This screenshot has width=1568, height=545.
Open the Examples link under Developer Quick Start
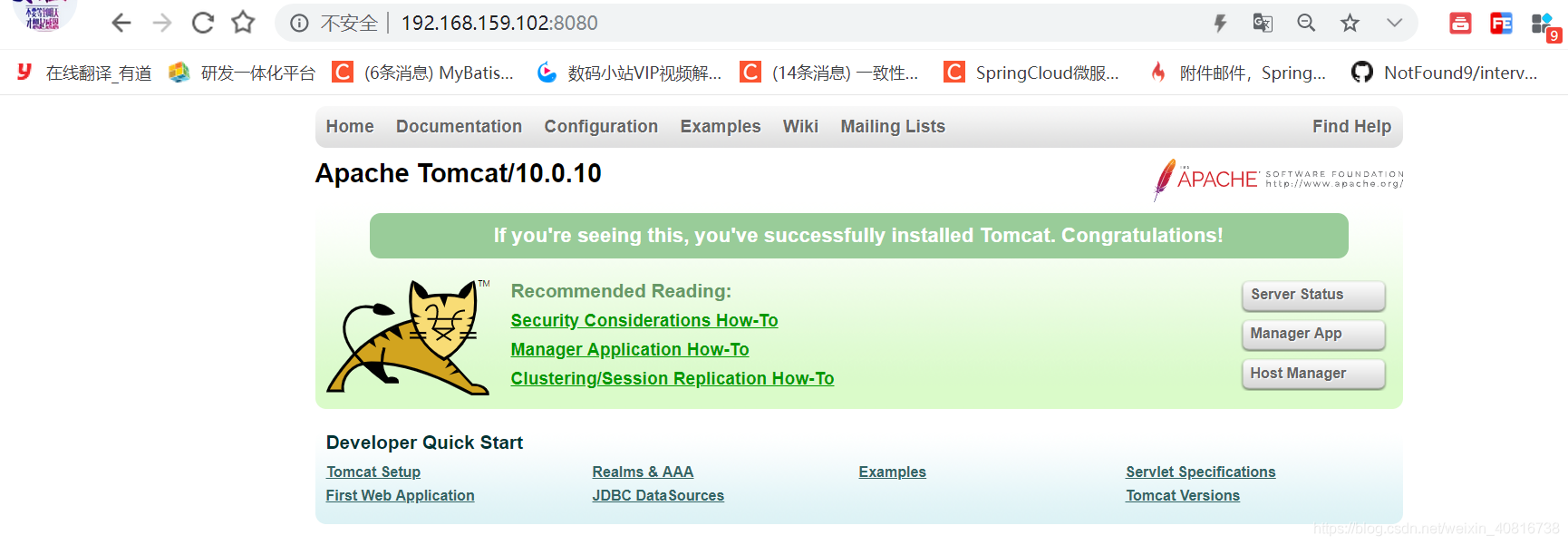coord(892,472)
